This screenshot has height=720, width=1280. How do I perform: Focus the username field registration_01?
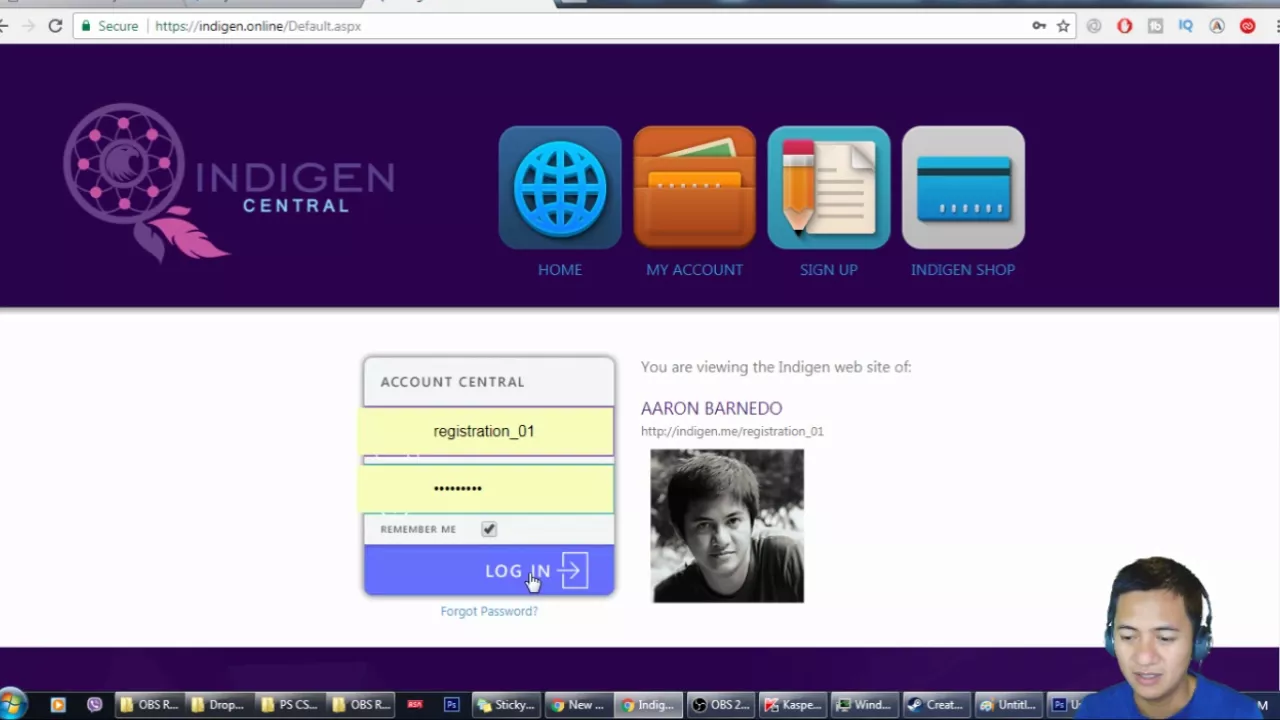[x=486, y=431]
